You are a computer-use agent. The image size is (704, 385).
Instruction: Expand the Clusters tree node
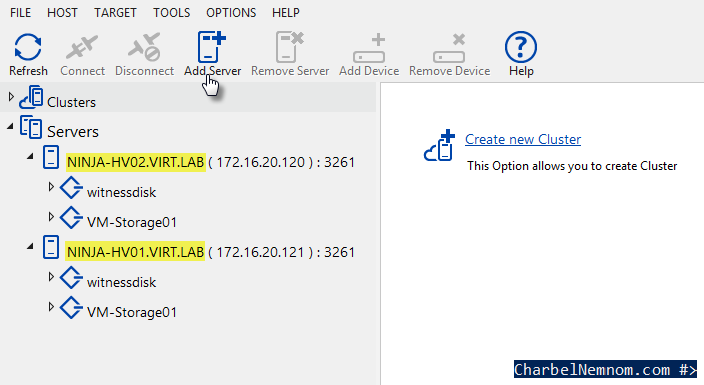click(11, 97)
